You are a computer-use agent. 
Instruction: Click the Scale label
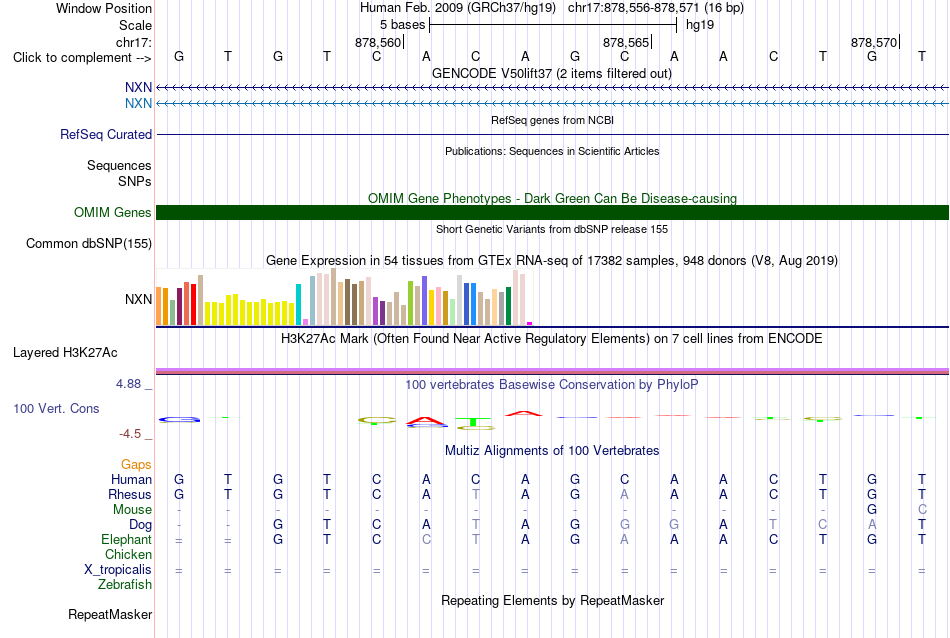click(x=135, y=25)
